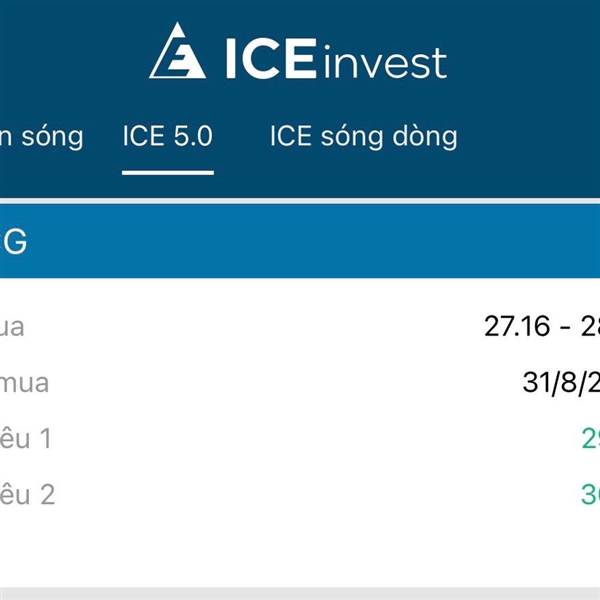Viewport: 600px width, 600px height.
Task: Click the bold ICE wordmark text
Action: click(x=271, y=58)
